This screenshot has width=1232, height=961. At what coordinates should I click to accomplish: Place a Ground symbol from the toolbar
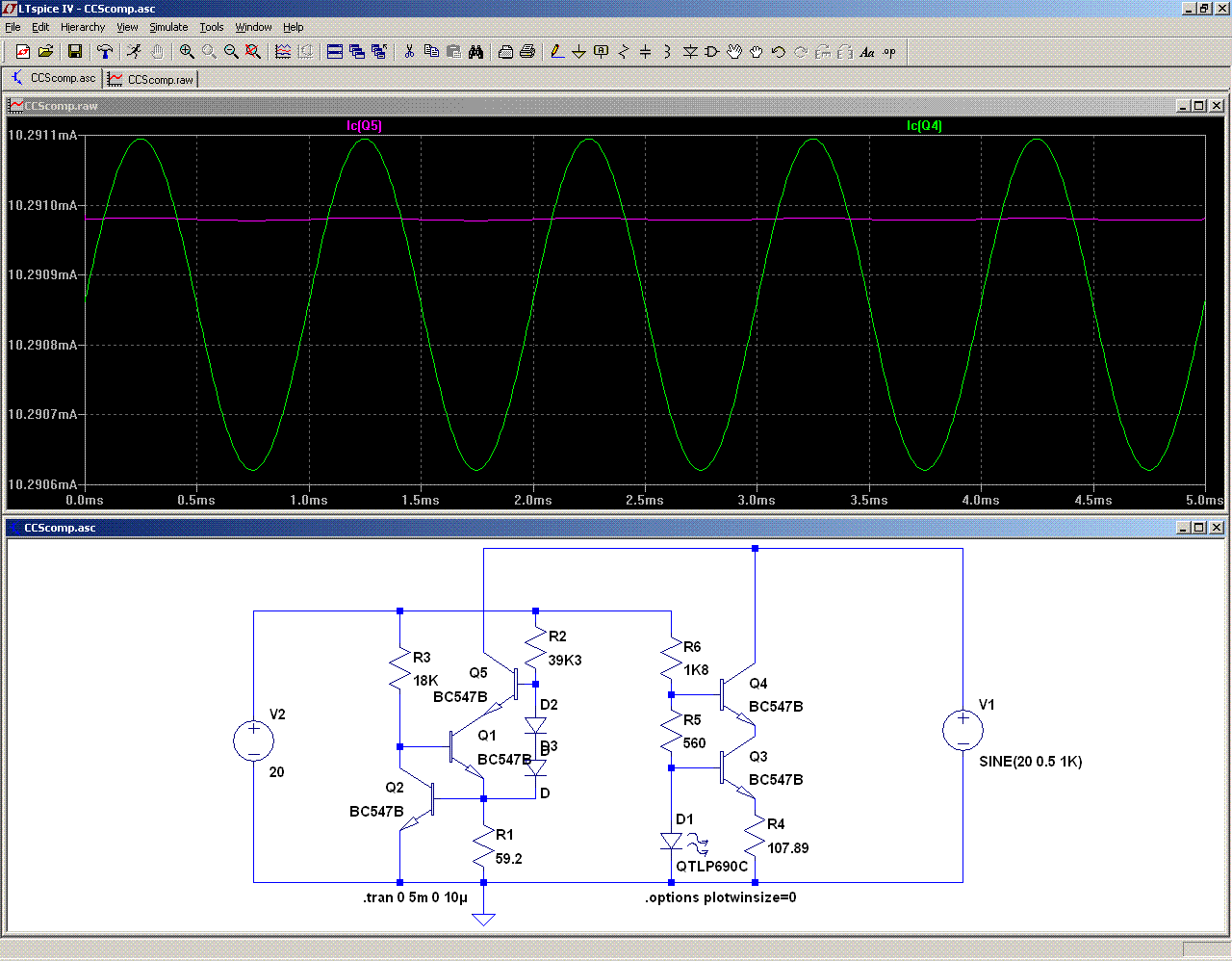[x=578, y=52]
